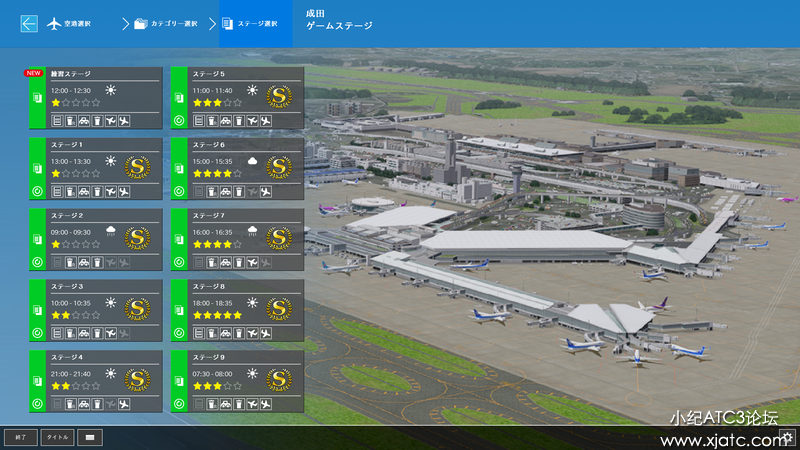
Task: Click car icon on ステージ1 card
Action: pyautogui.click(x=84, y=192)
